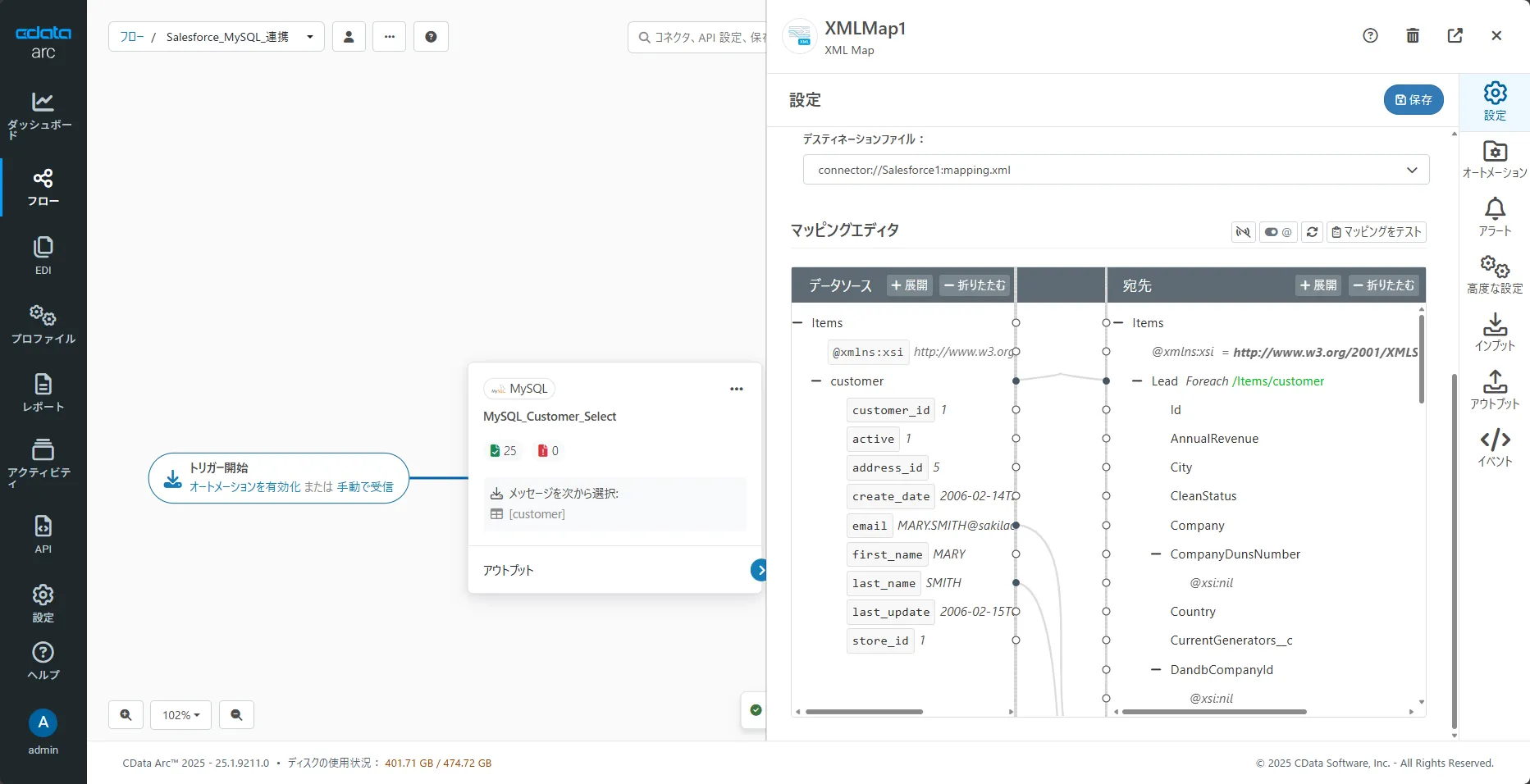Image resolution: width=1530 pixels, height=784 pixels.
Task: Zoom in on the flow canvas
Action: (x=126, y=715)
